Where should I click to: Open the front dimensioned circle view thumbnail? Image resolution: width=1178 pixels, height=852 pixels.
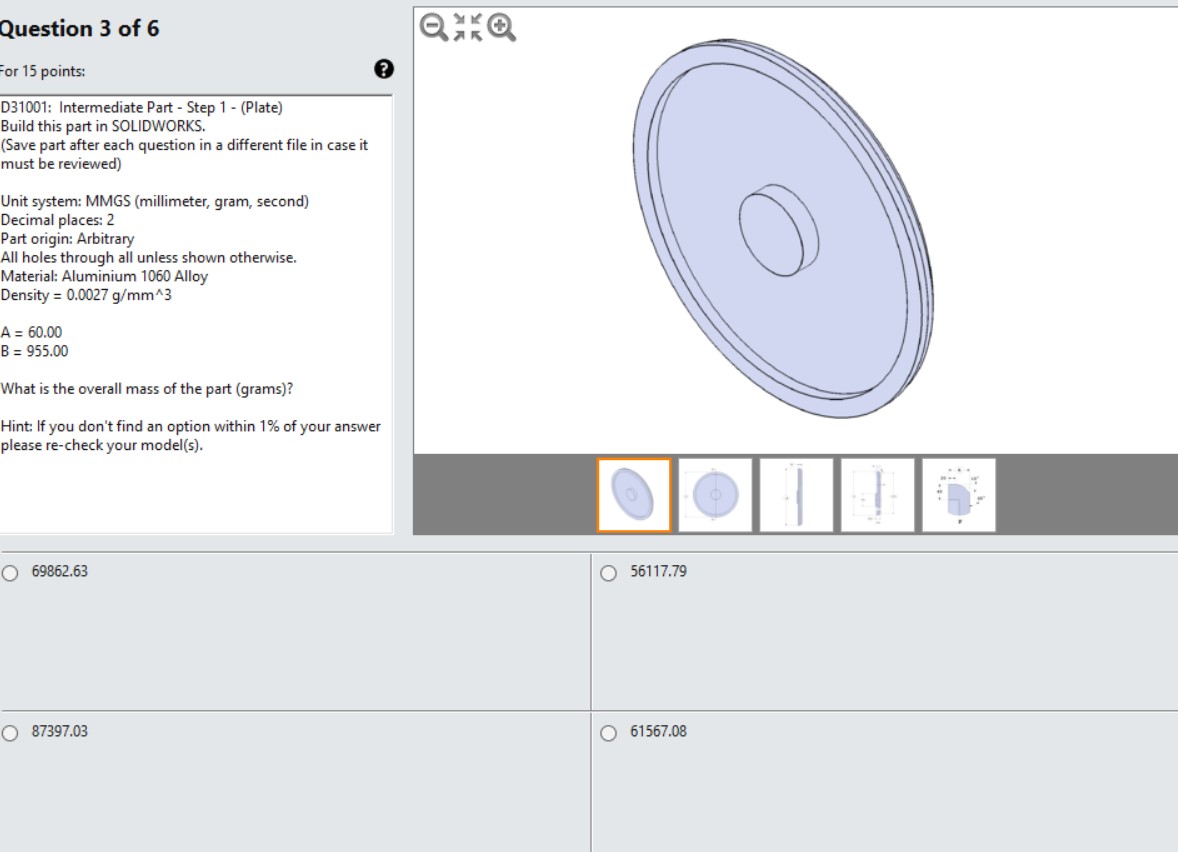(712, 494)
